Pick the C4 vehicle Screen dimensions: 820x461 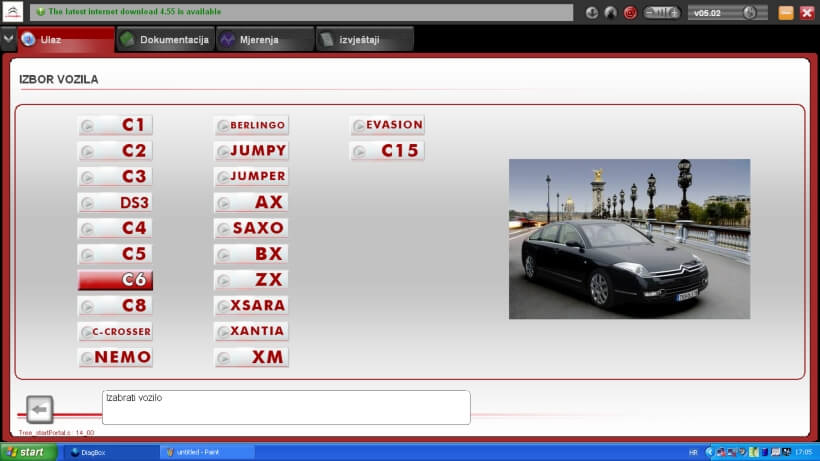point(116,228)
